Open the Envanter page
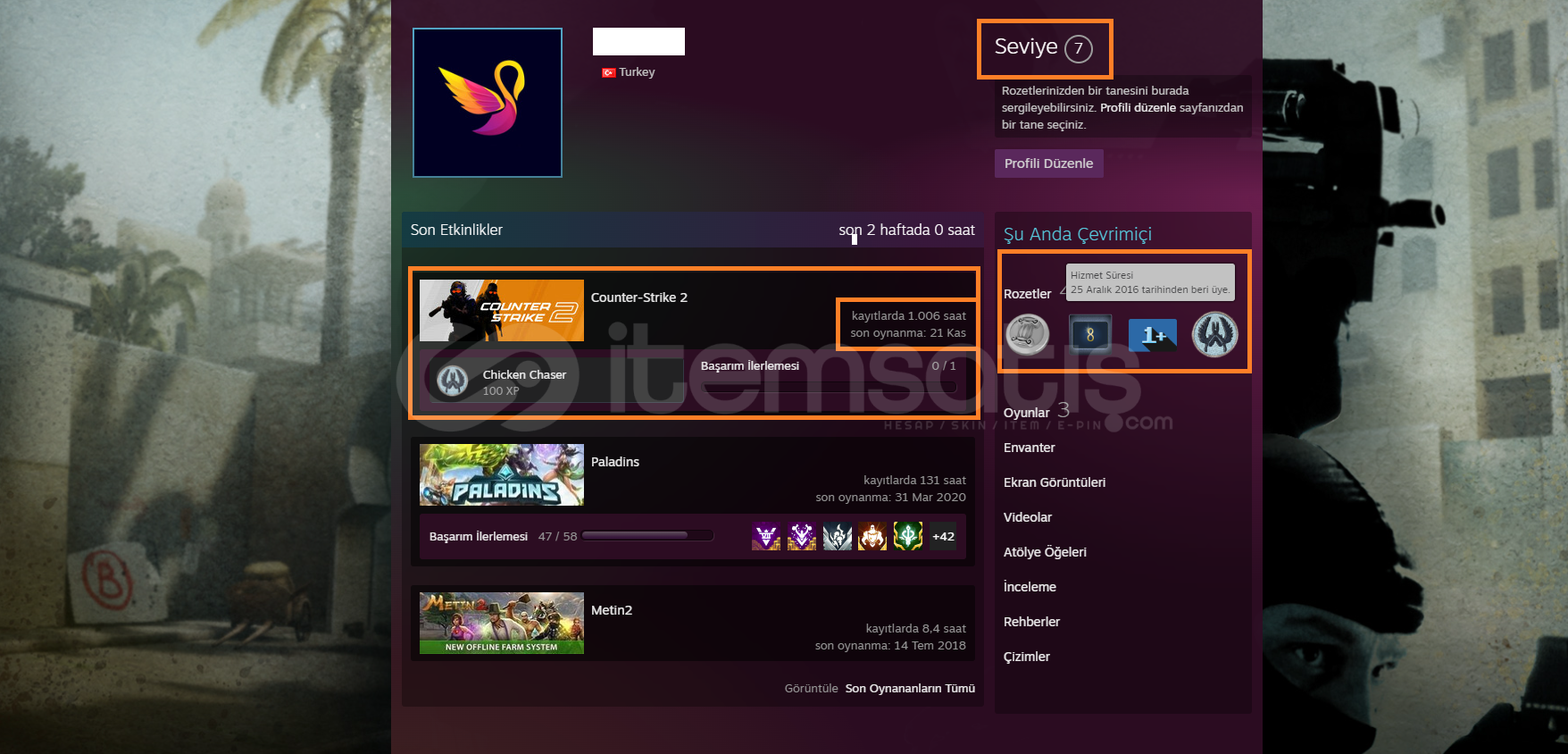 1030,448
